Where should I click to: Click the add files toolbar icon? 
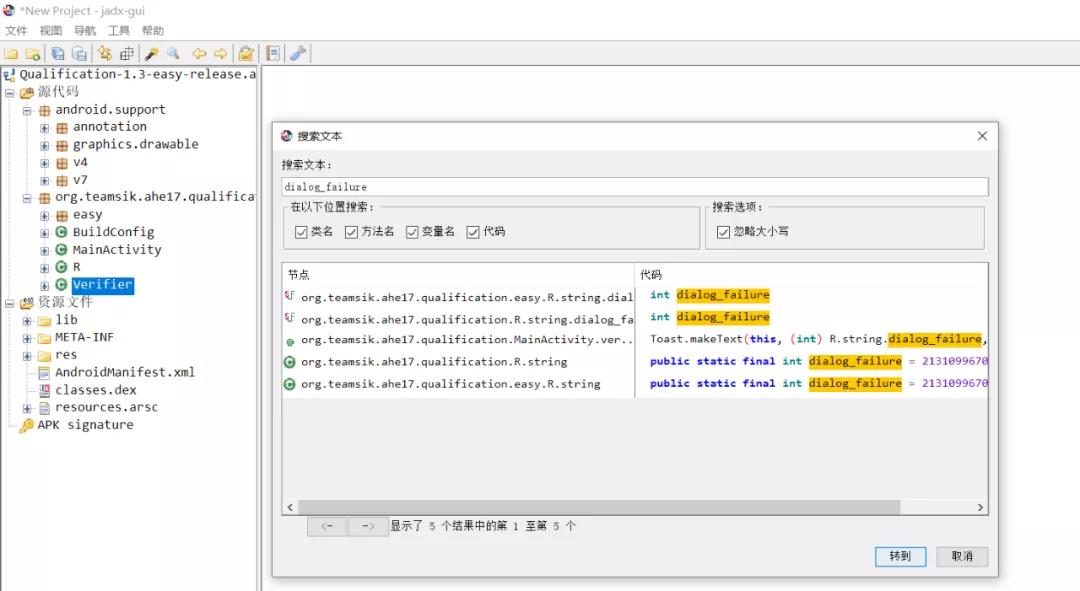coord(32,54)
